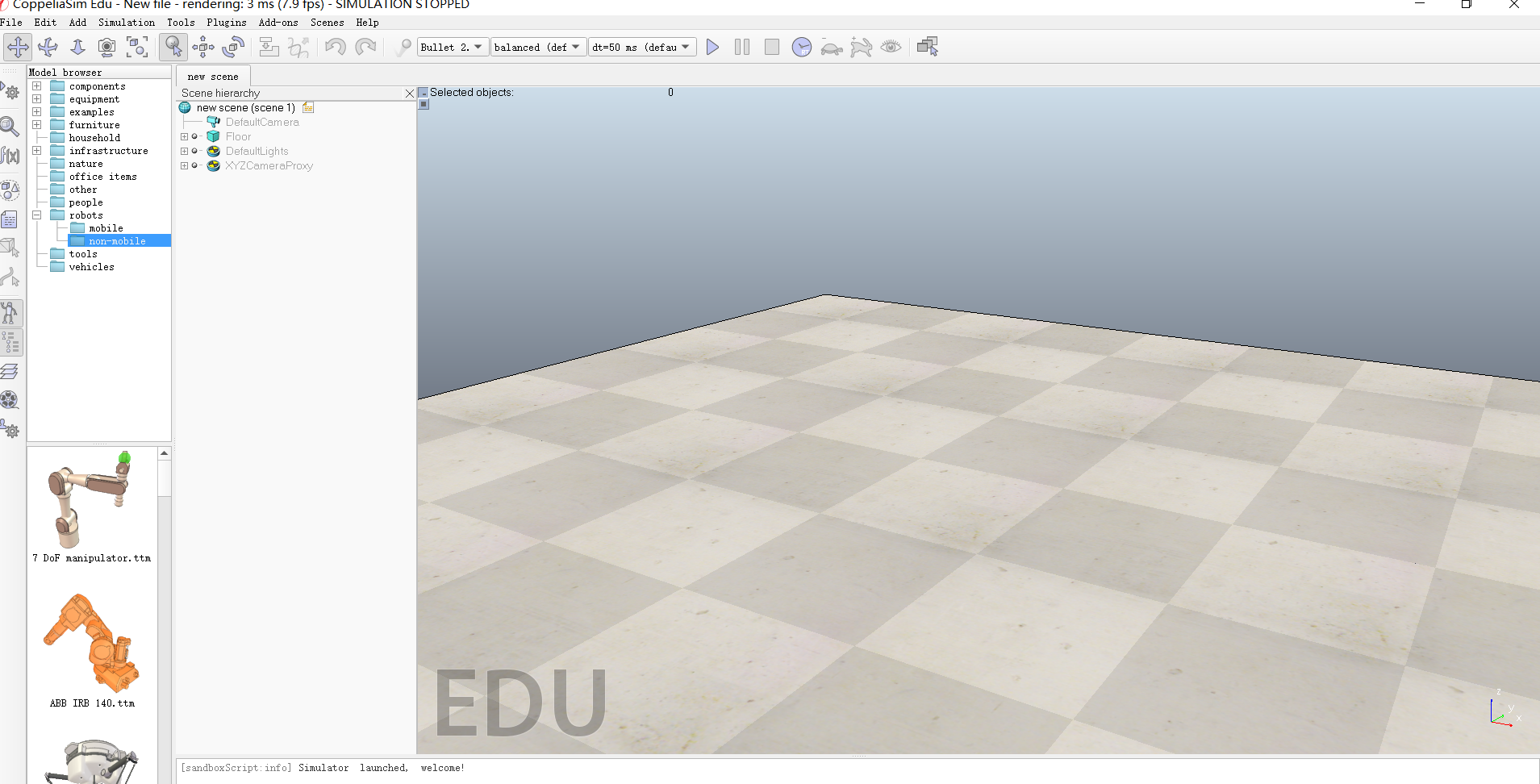Click the undo arrow in toolbar
Viewport: 1540px width, 784px height.
point(336,47)
